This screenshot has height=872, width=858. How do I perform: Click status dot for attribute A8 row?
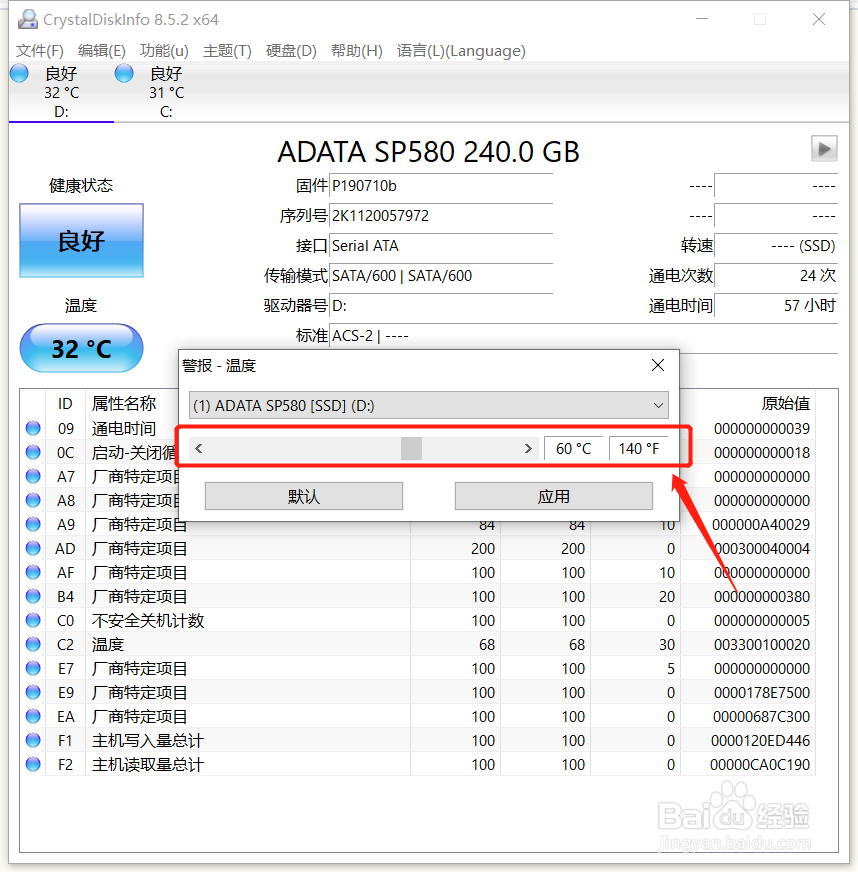(33, 500)
